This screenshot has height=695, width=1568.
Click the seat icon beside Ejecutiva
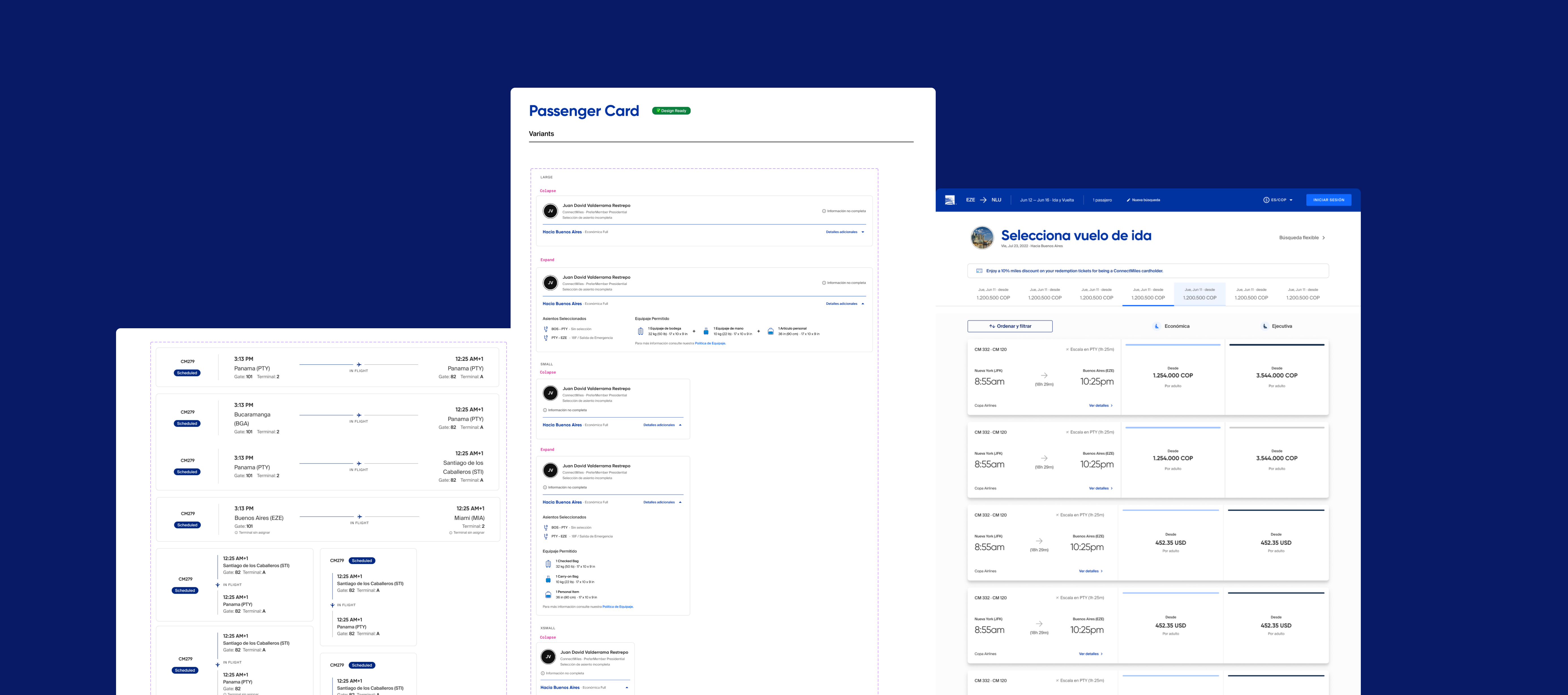point(1264,326)
